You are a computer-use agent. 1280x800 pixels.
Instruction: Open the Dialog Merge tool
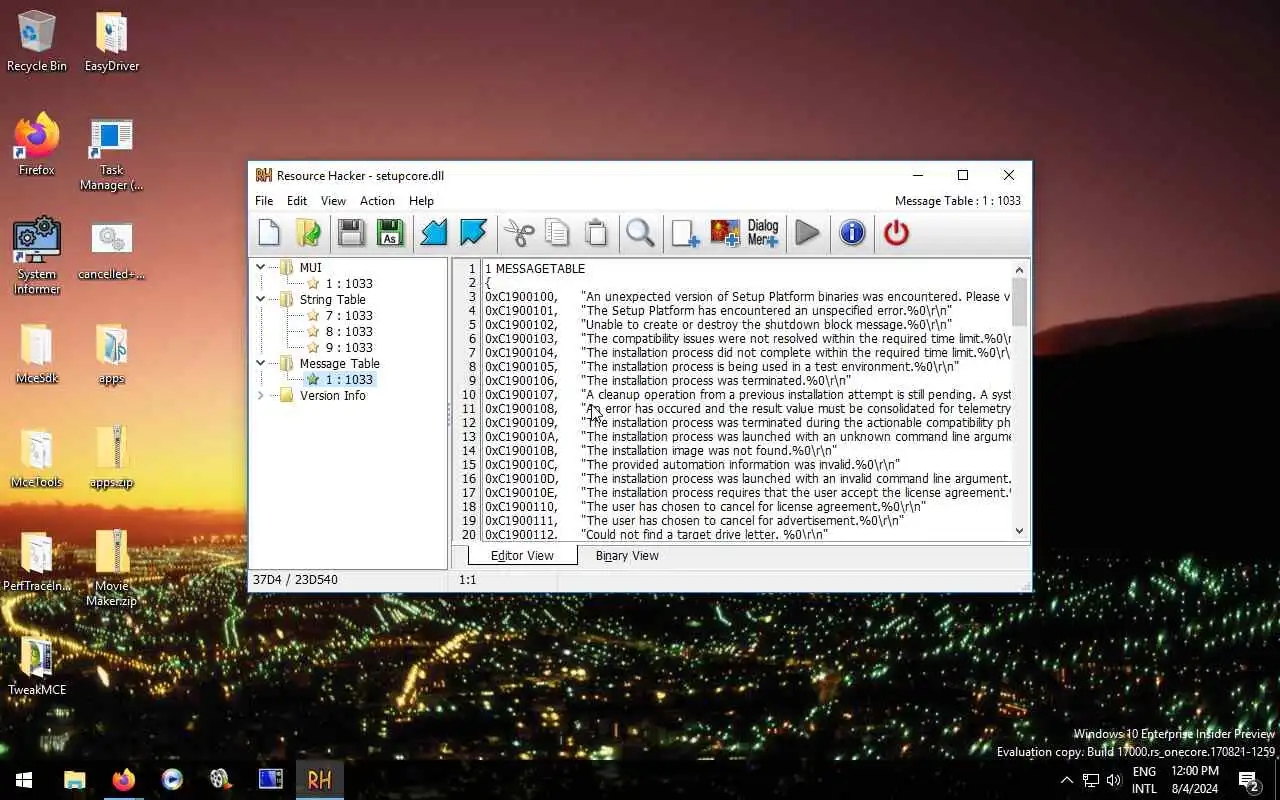[763, 233]
